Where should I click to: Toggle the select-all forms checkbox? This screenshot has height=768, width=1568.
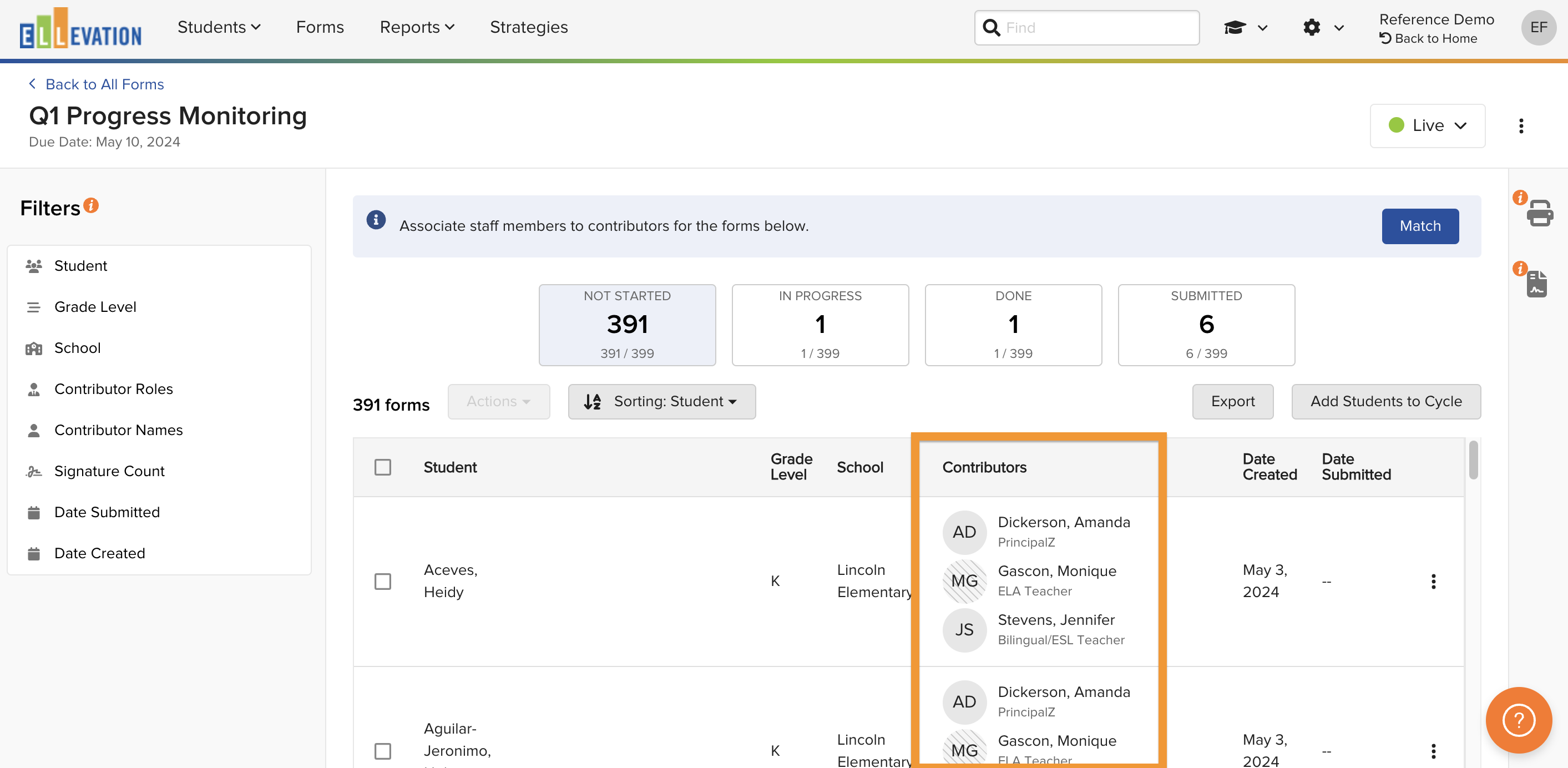pyautogui.click(x=382, y=467)
